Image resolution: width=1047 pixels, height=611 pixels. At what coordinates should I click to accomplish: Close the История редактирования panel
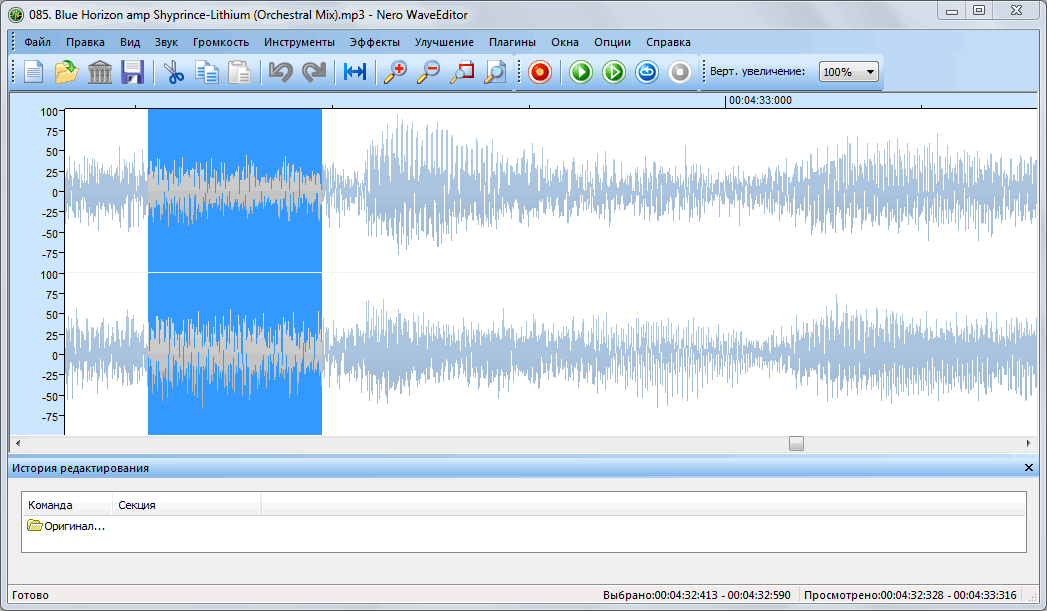point(1030,468)
